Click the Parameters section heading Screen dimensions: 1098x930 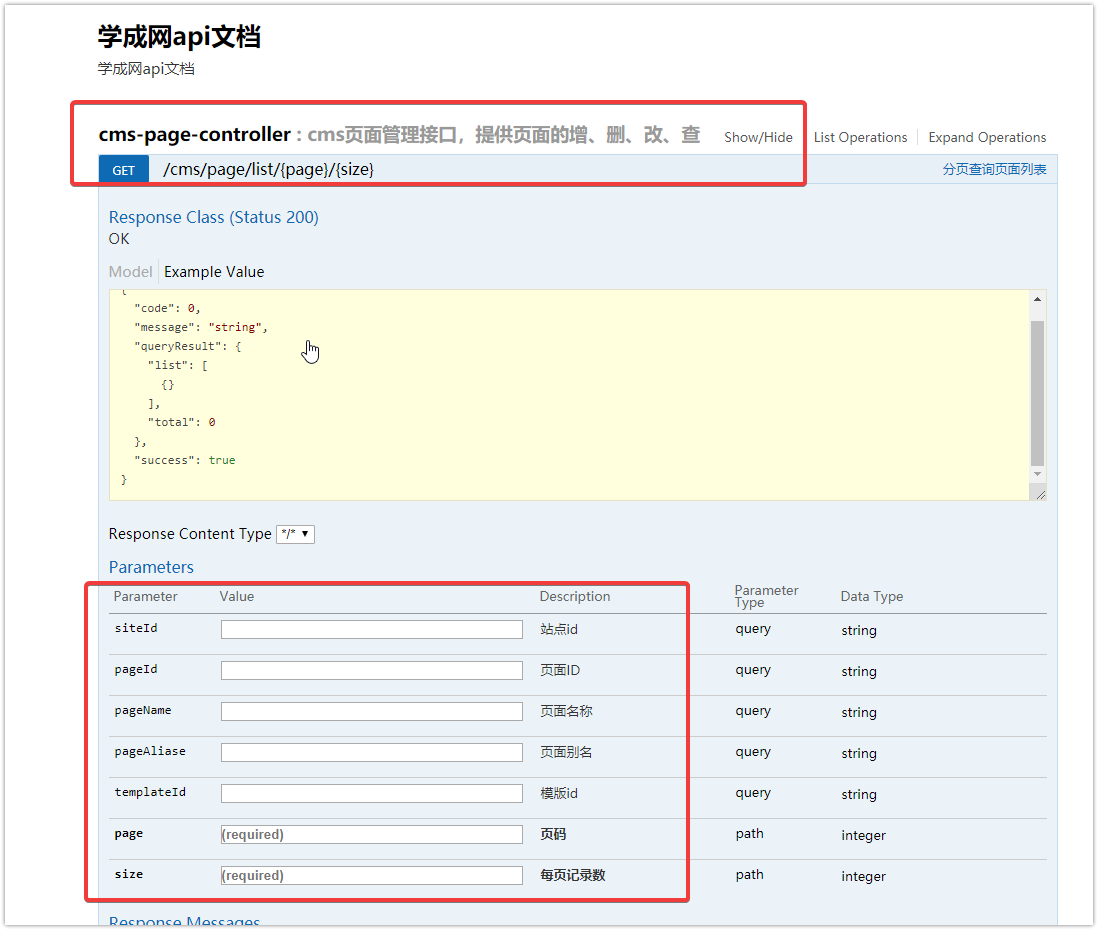coord(151,567)
